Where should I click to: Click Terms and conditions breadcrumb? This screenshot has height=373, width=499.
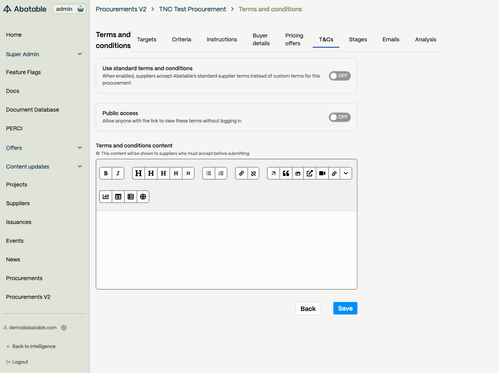coord(270,9)
